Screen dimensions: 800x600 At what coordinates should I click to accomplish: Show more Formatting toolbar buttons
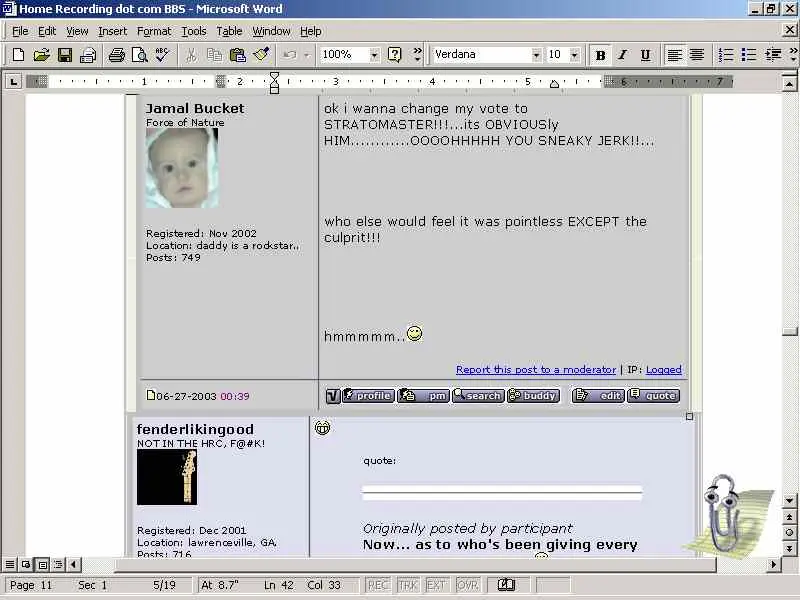[x=793, y=55]
